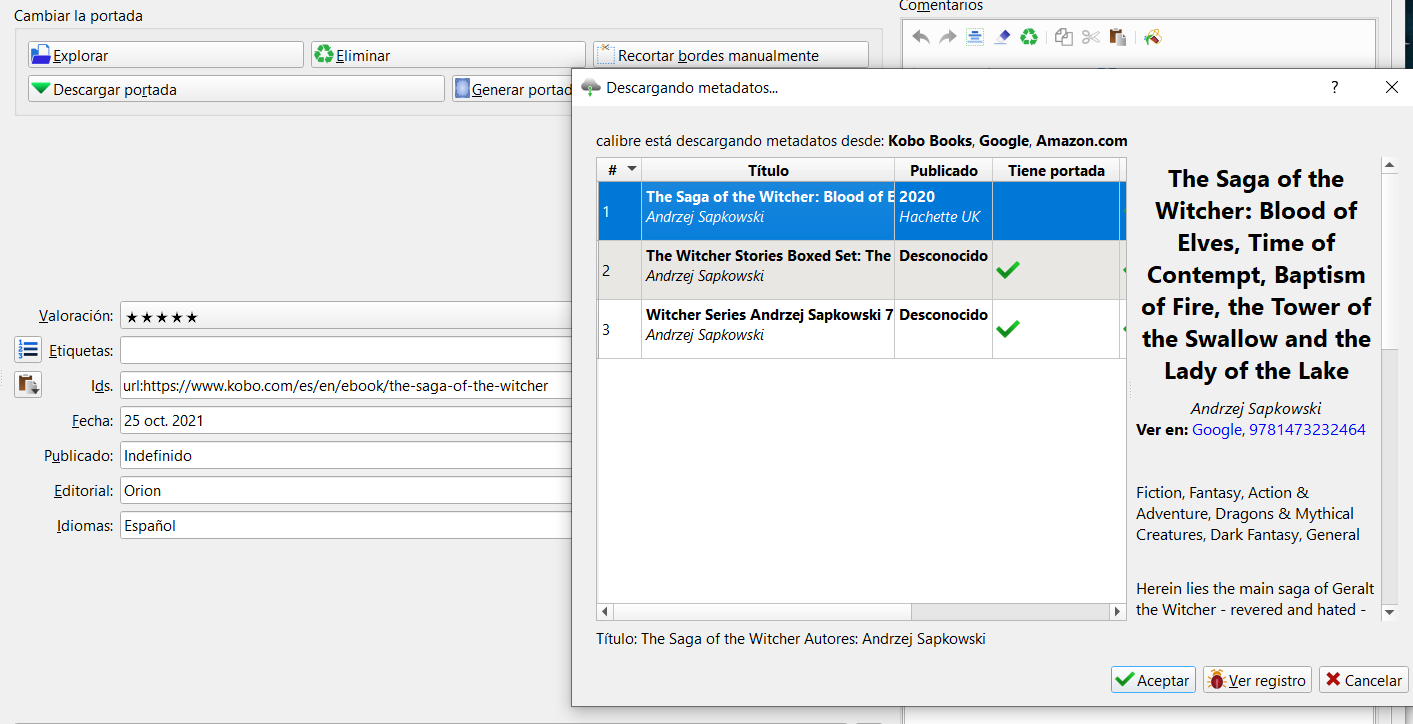The height and width of the screenshot is (724, 1413).
Task: Accept the metadata with Aceptar
Action: point(1153,680)
